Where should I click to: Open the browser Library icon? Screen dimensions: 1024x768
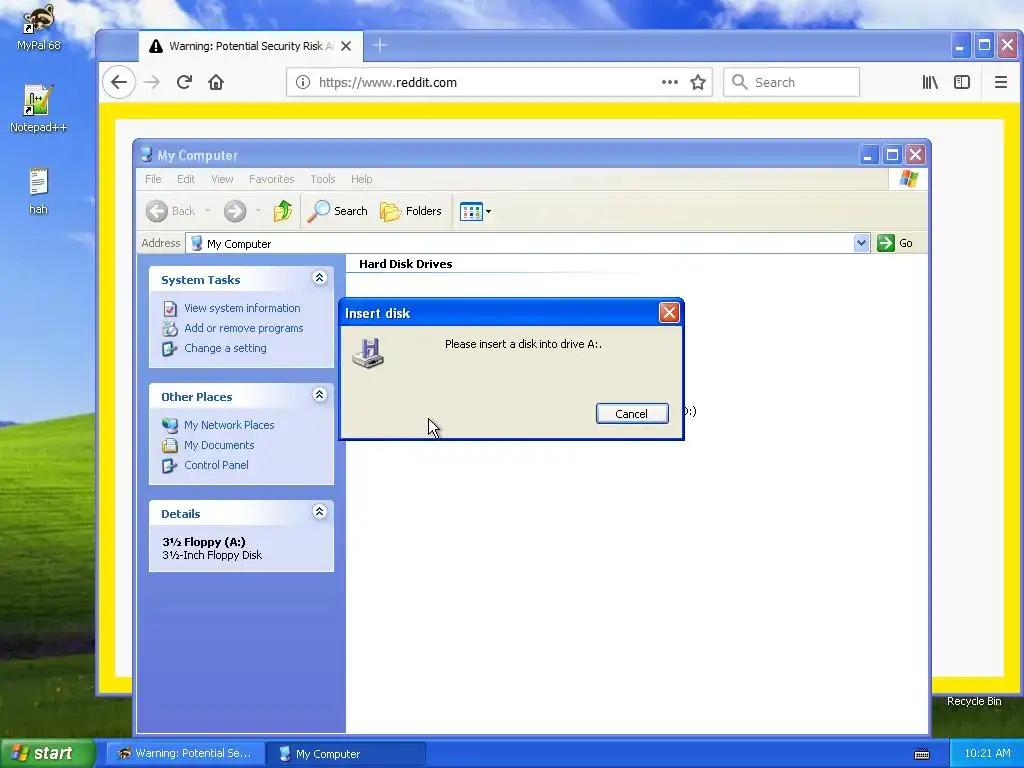[930, 82]
